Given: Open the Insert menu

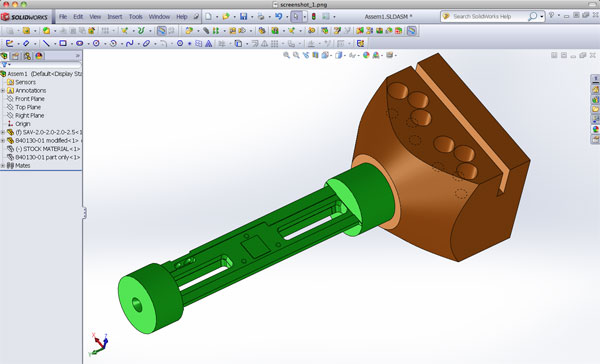Looking at the screenshot, I should point(114,16).
